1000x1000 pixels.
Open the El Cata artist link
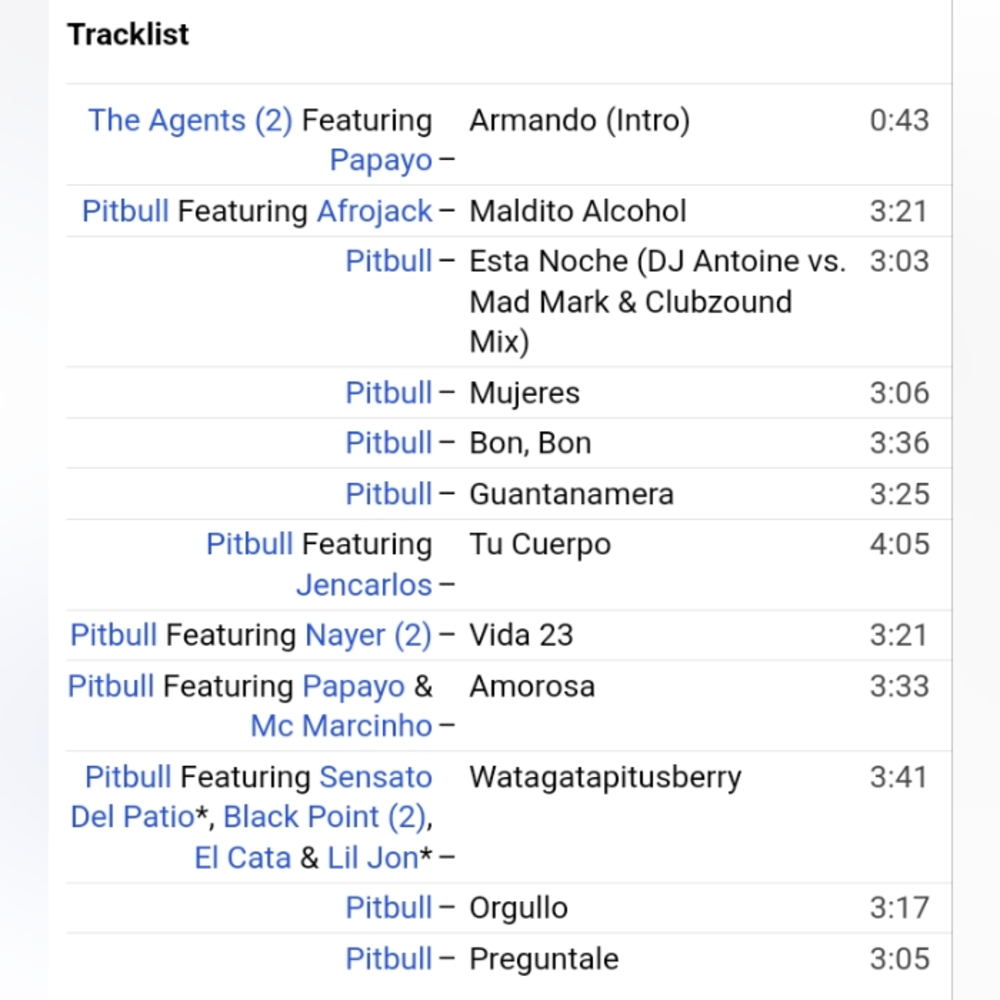click(242, 858)
